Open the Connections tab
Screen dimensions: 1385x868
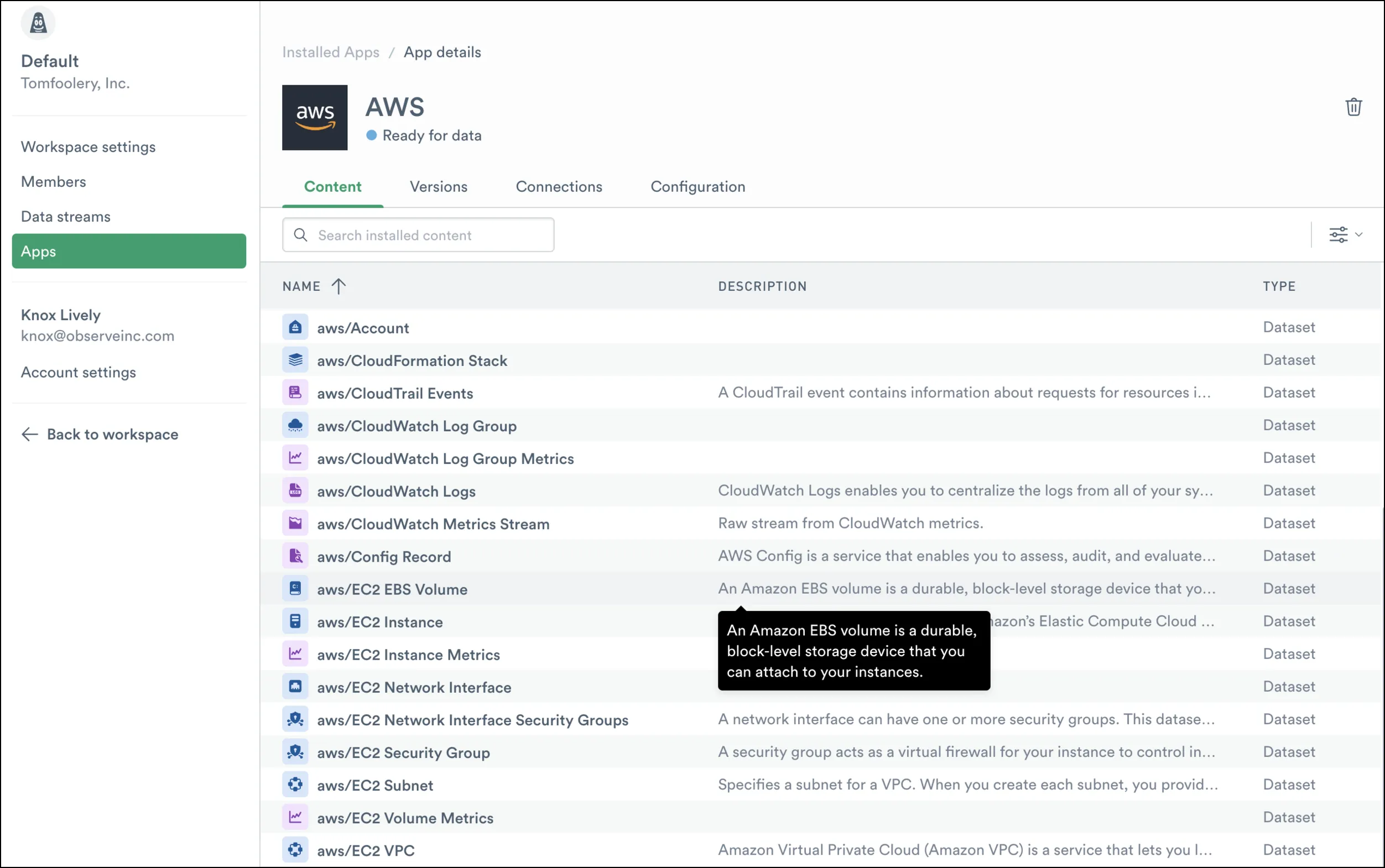[559, 187]
